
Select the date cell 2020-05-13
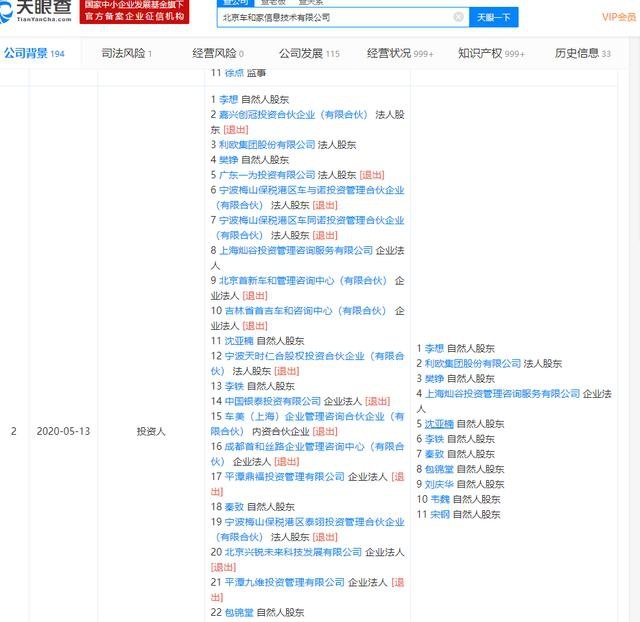[63, 431]
